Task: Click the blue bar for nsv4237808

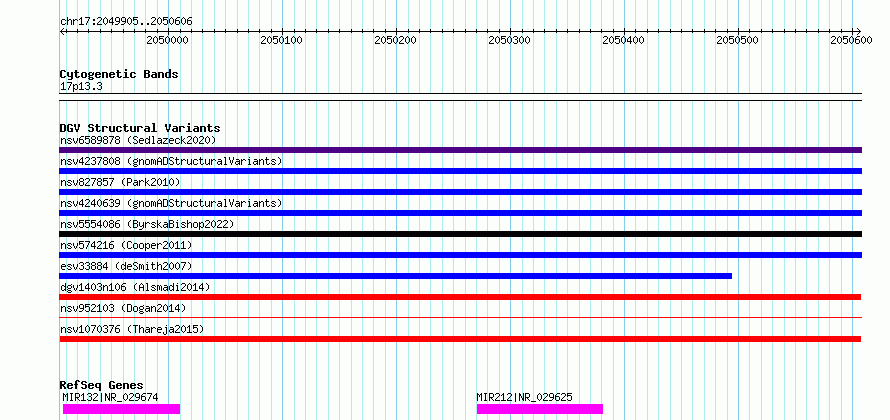Action: point(460,171)
